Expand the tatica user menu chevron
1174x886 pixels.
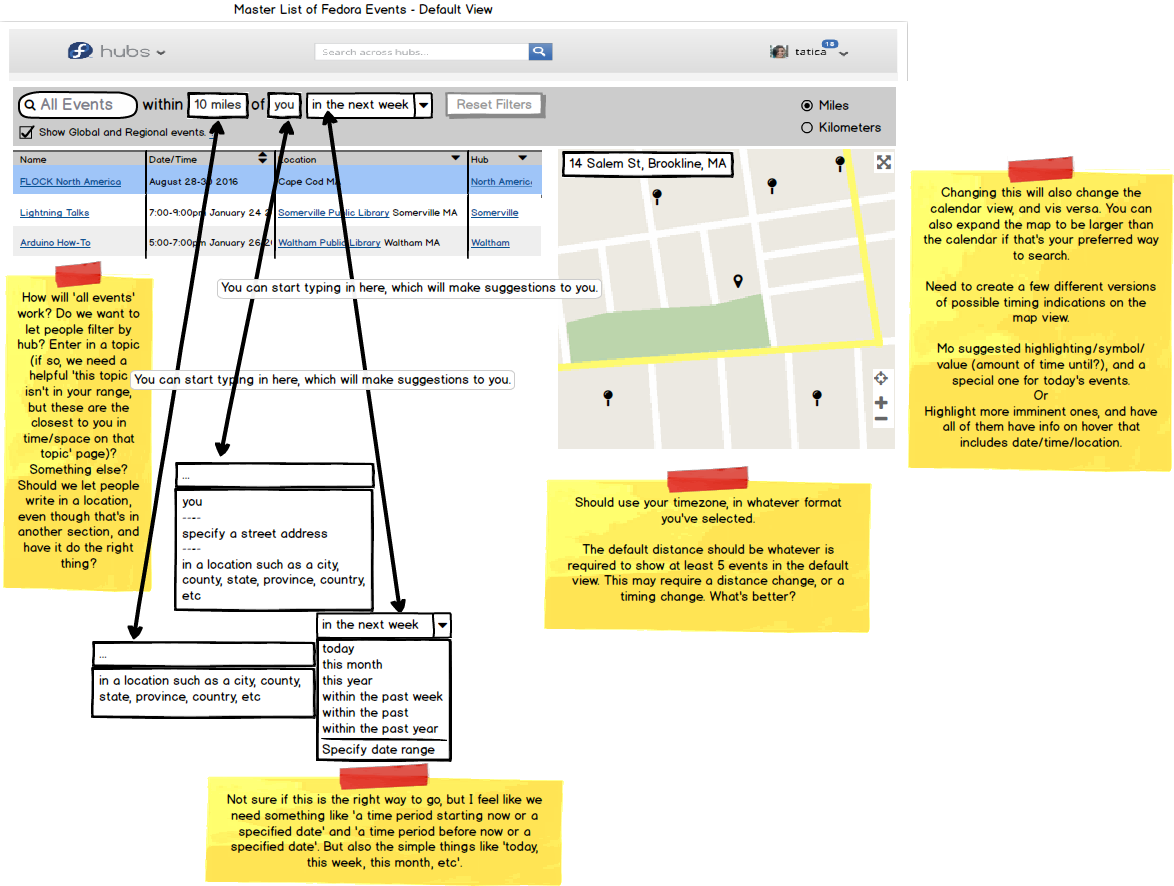[843, 54]
